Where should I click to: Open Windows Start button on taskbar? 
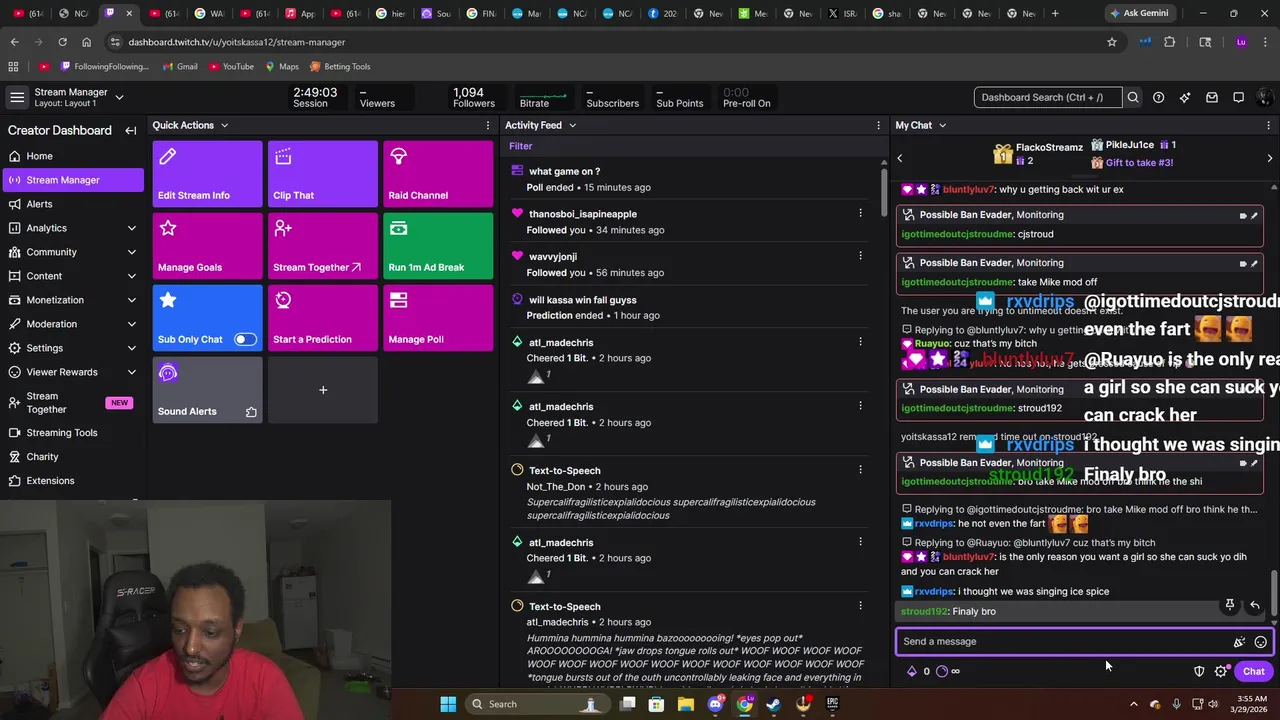click(x=448, y=704)
